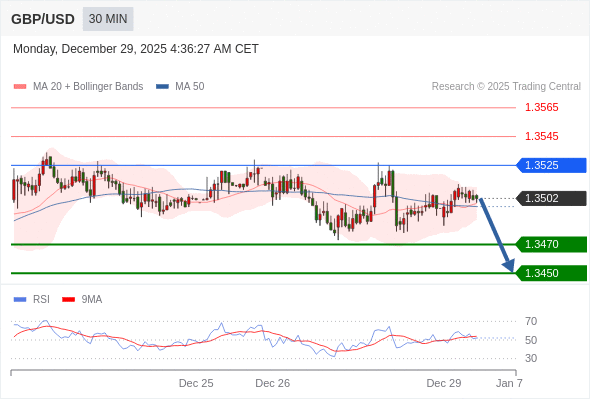Viewport: 590px width, 400px height.
Task: Click the black 1.3502 current price tag
Action: coord(551,198)
